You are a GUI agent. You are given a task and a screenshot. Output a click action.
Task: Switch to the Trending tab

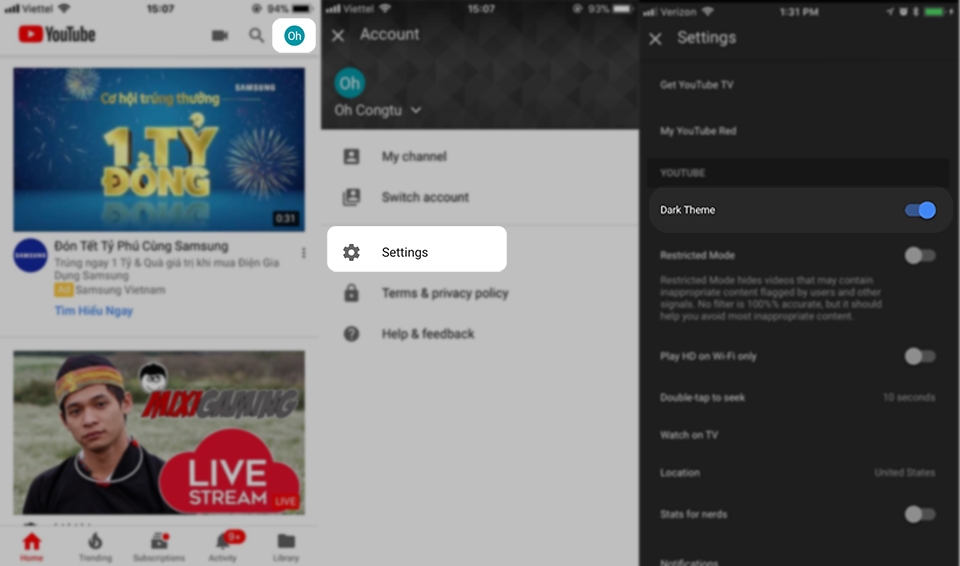[95, 546]
